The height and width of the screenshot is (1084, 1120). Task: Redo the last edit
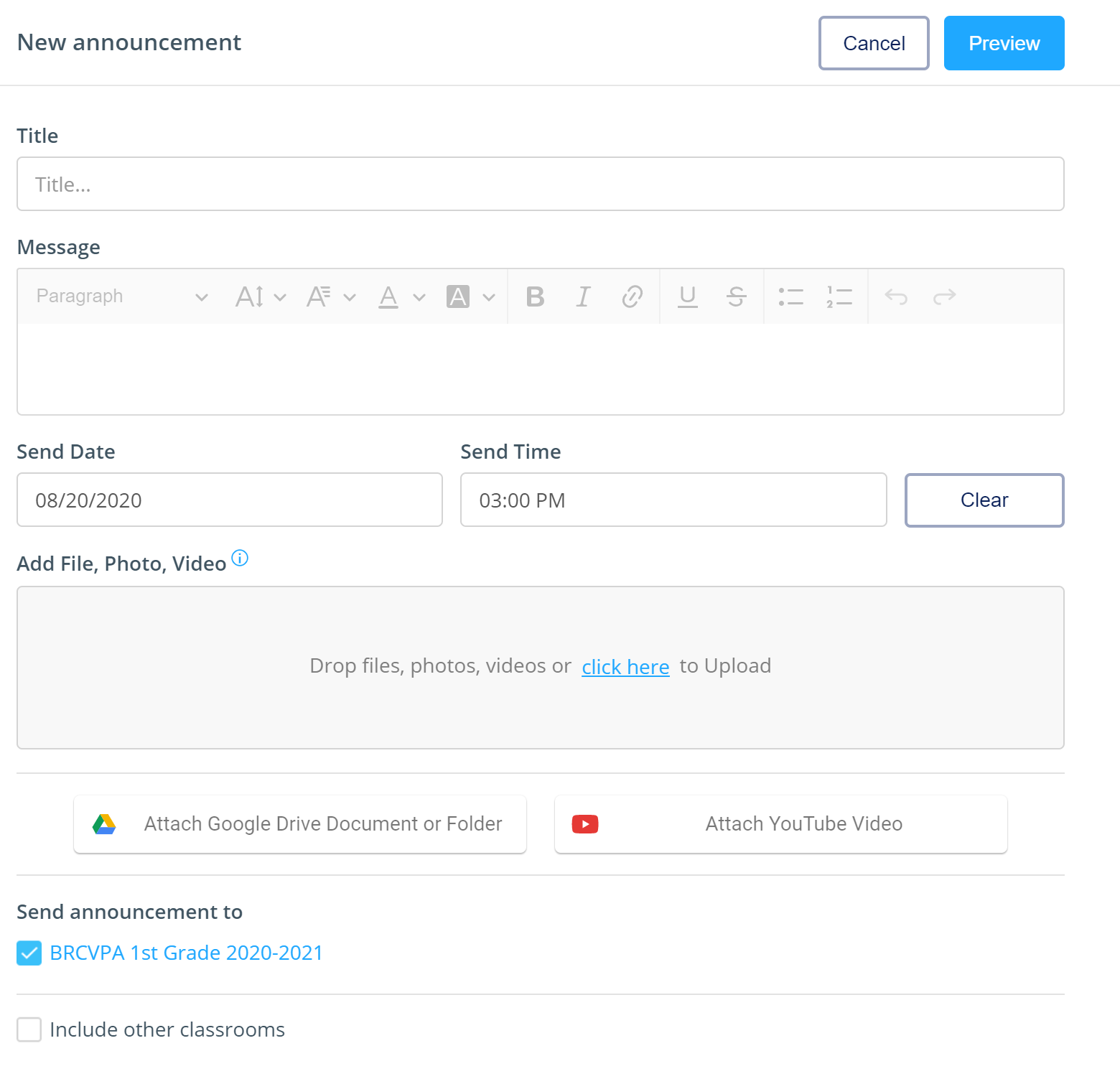pos(944,296)
